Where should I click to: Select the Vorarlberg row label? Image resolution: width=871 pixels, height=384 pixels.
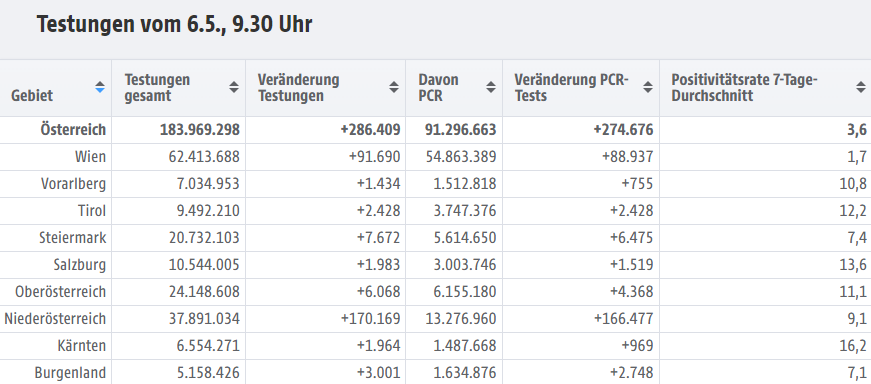(x=73, y=184)
